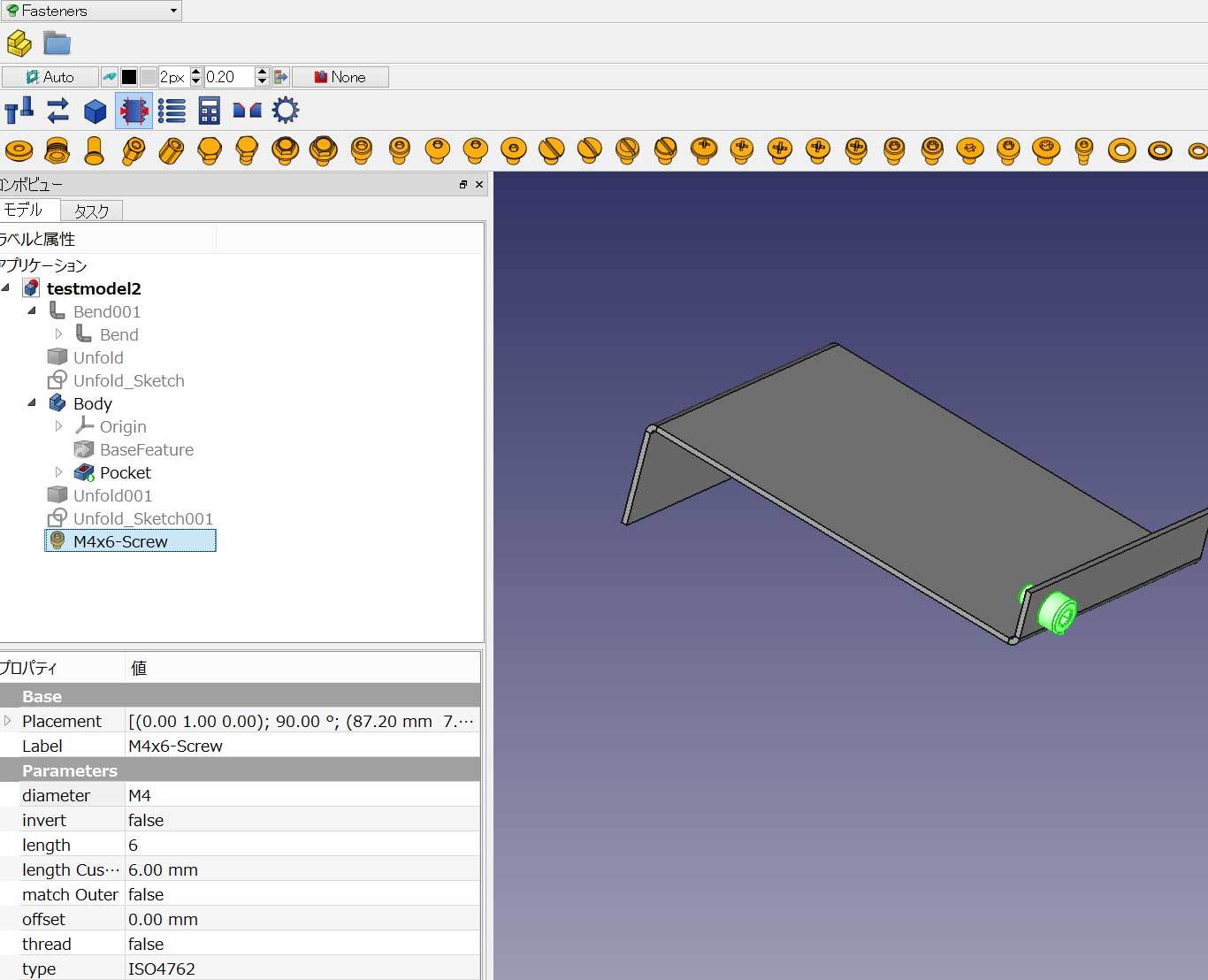This screenshot has height=980, width=1208.
Task: Toggle the match Outer value false
Action: [x=302, y=894]
